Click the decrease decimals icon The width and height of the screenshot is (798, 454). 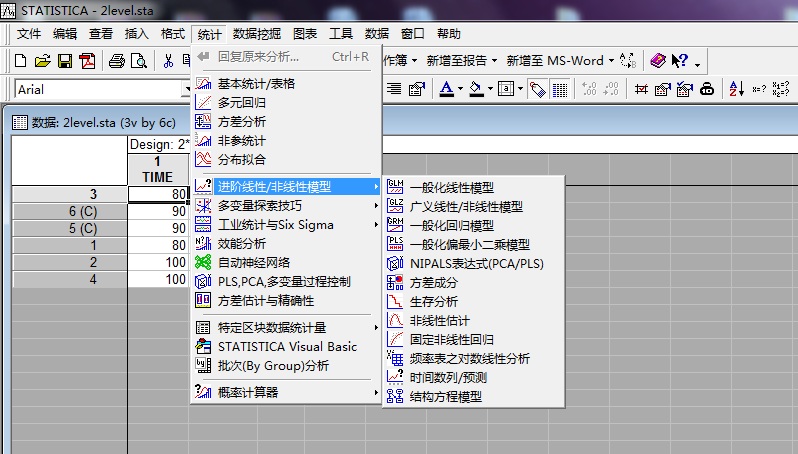pyautogui.click(x=611, y=89)
